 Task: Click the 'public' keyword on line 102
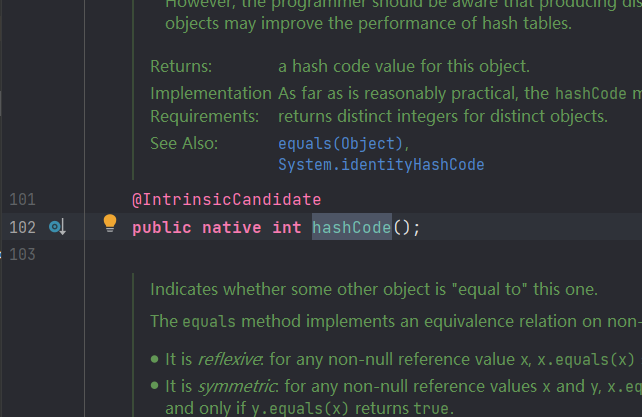(x=162, y=228)
